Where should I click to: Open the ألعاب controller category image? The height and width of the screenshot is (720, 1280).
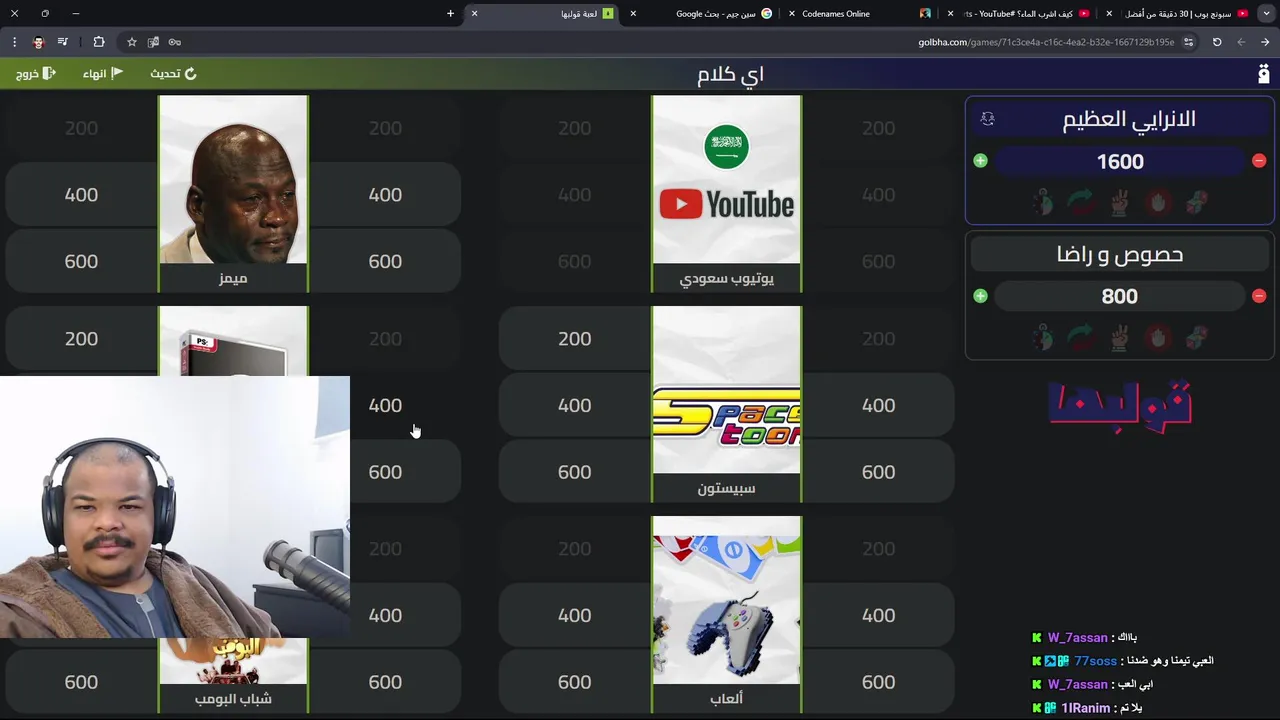tap(726, 600)
